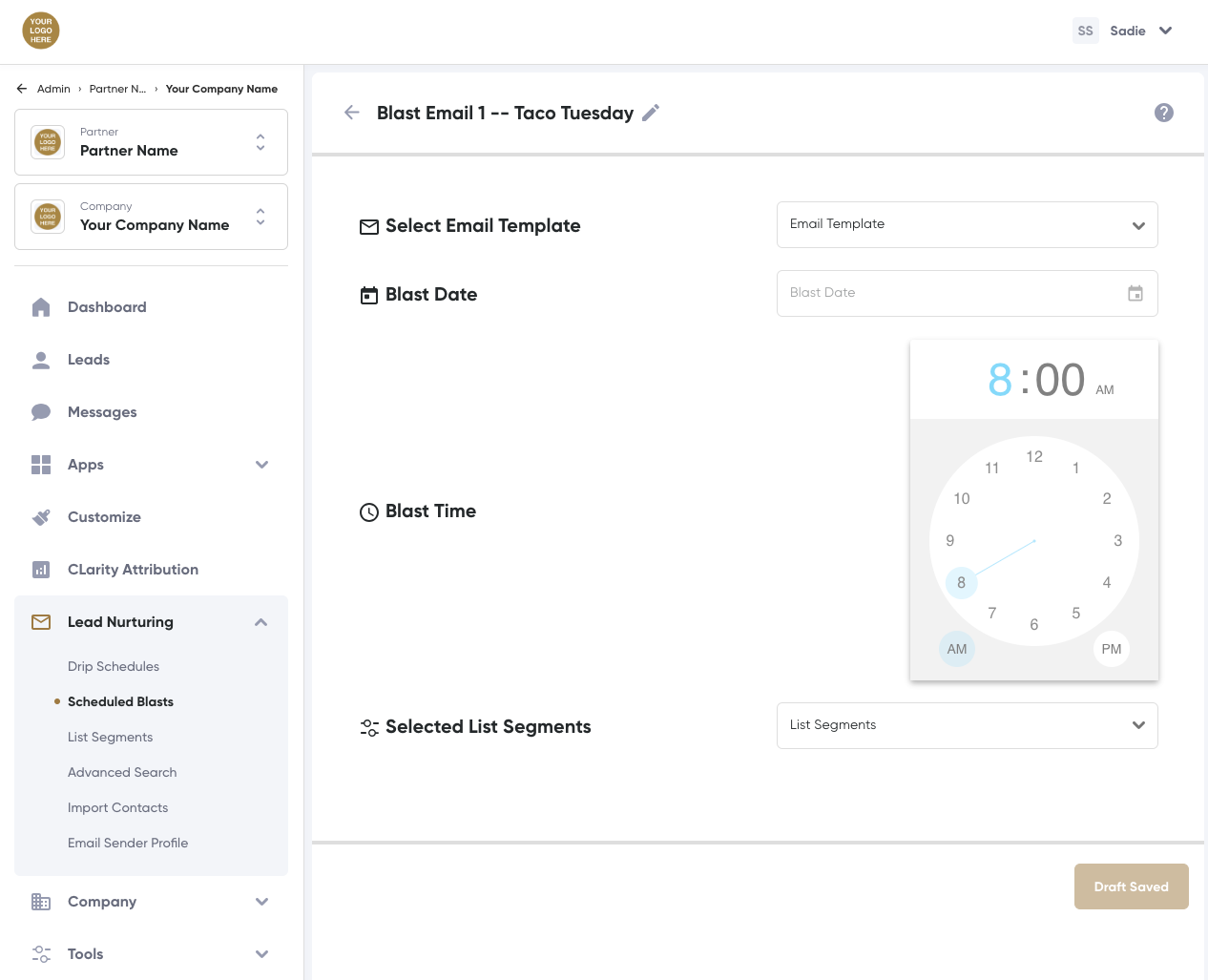Click the Leads person icon
The image size is (1208, 980).
click(41, 360)
